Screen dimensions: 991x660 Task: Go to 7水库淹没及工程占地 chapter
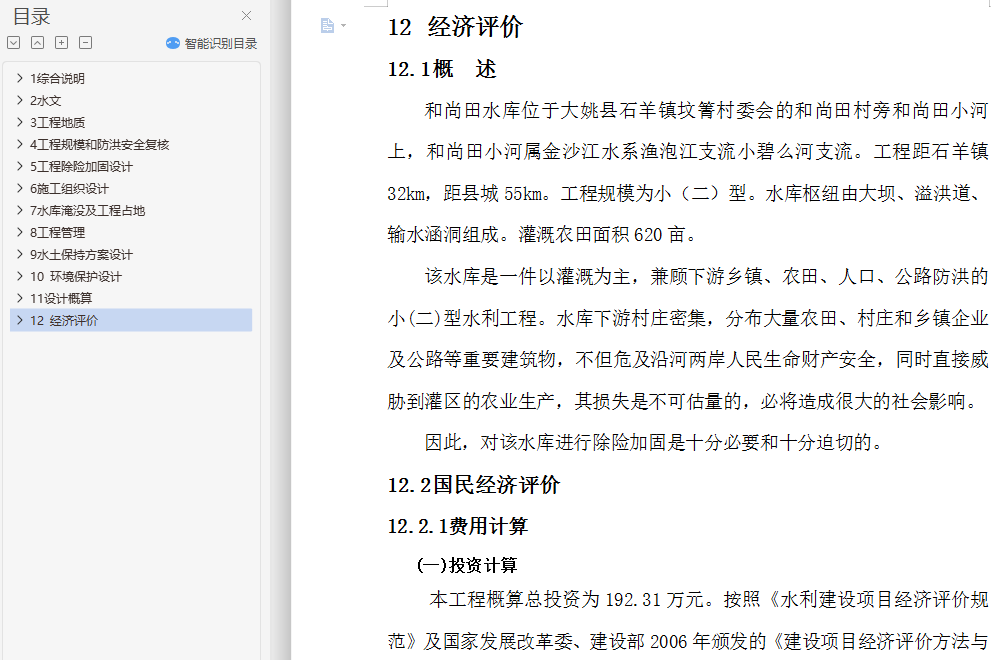coord(88,211)
